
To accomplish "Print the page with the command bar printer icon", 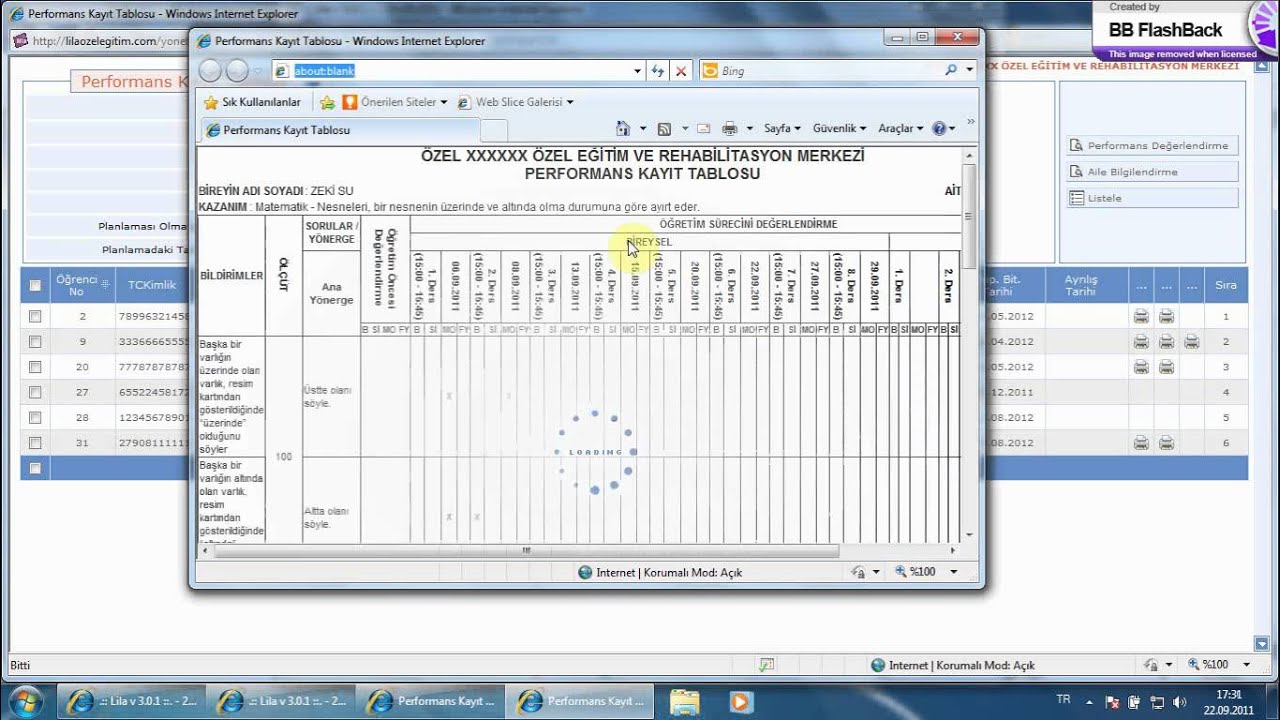I will pos(730,128).
